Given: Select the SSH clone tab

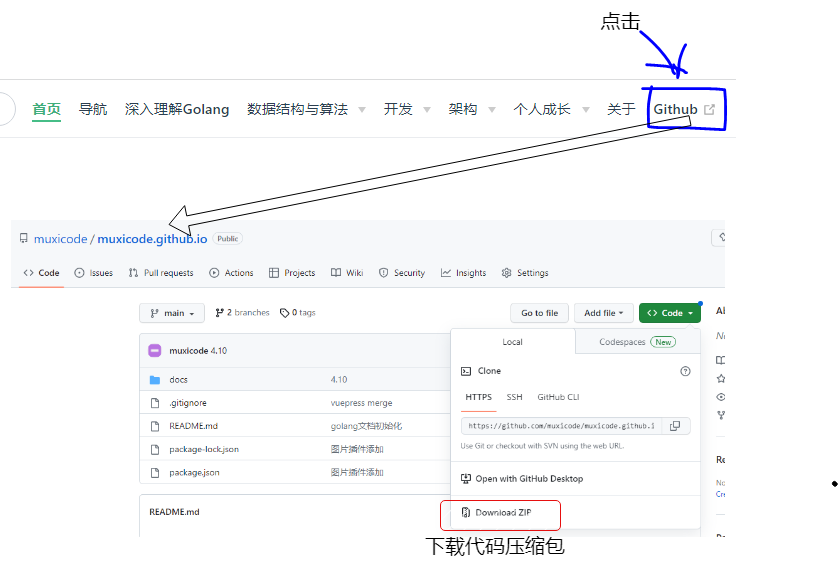Looking at the screenshot, I should coord(514,397).
